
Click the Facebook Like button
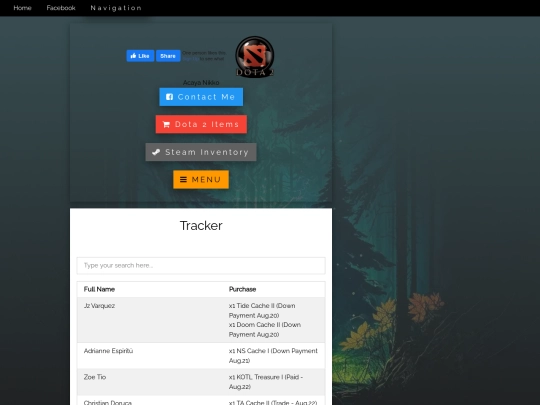[140, 56]
